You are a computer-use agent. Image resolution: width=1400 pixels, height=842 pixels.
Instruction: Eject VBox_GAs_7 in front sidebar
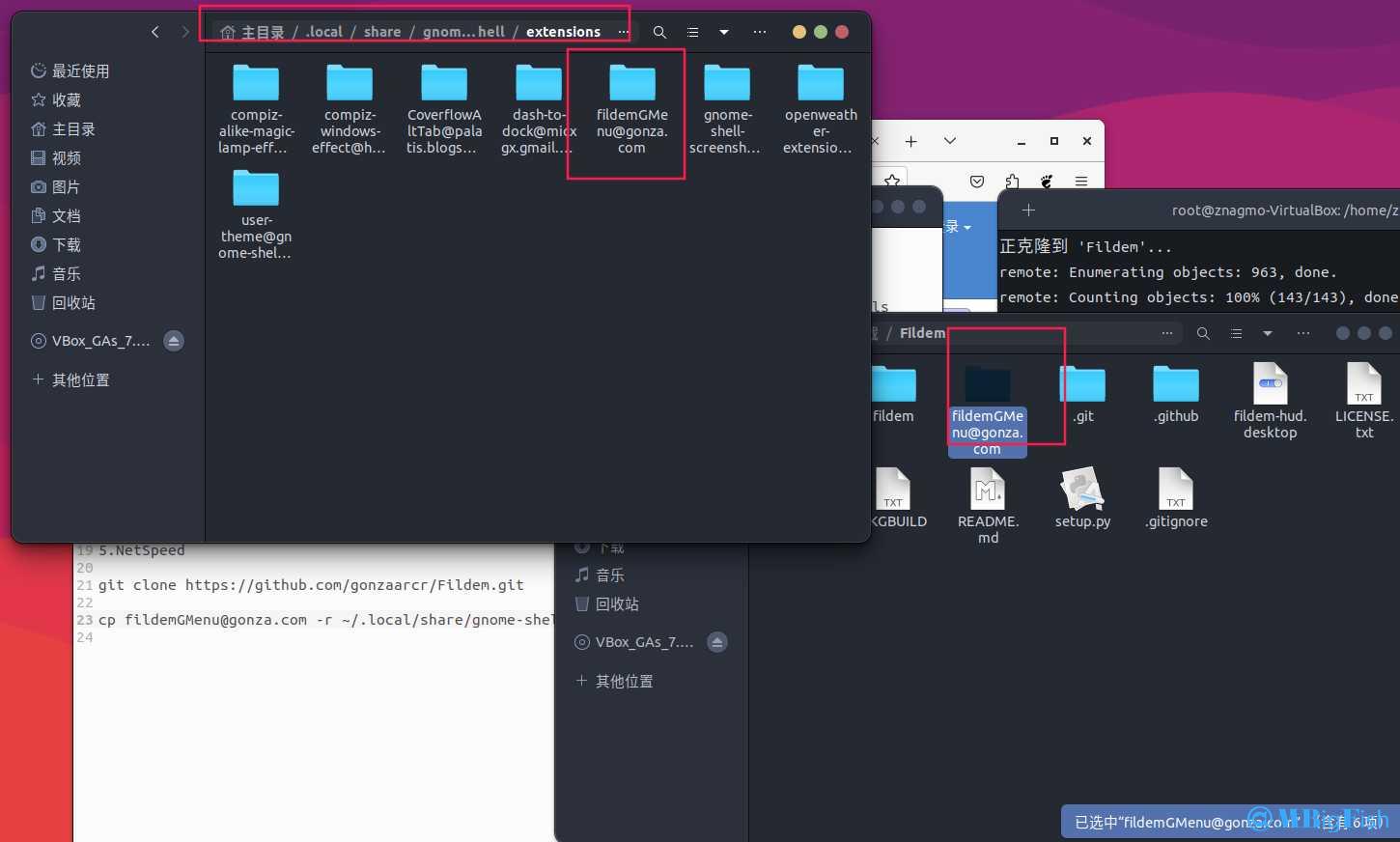pyautogui.click(x=174, y=341)
